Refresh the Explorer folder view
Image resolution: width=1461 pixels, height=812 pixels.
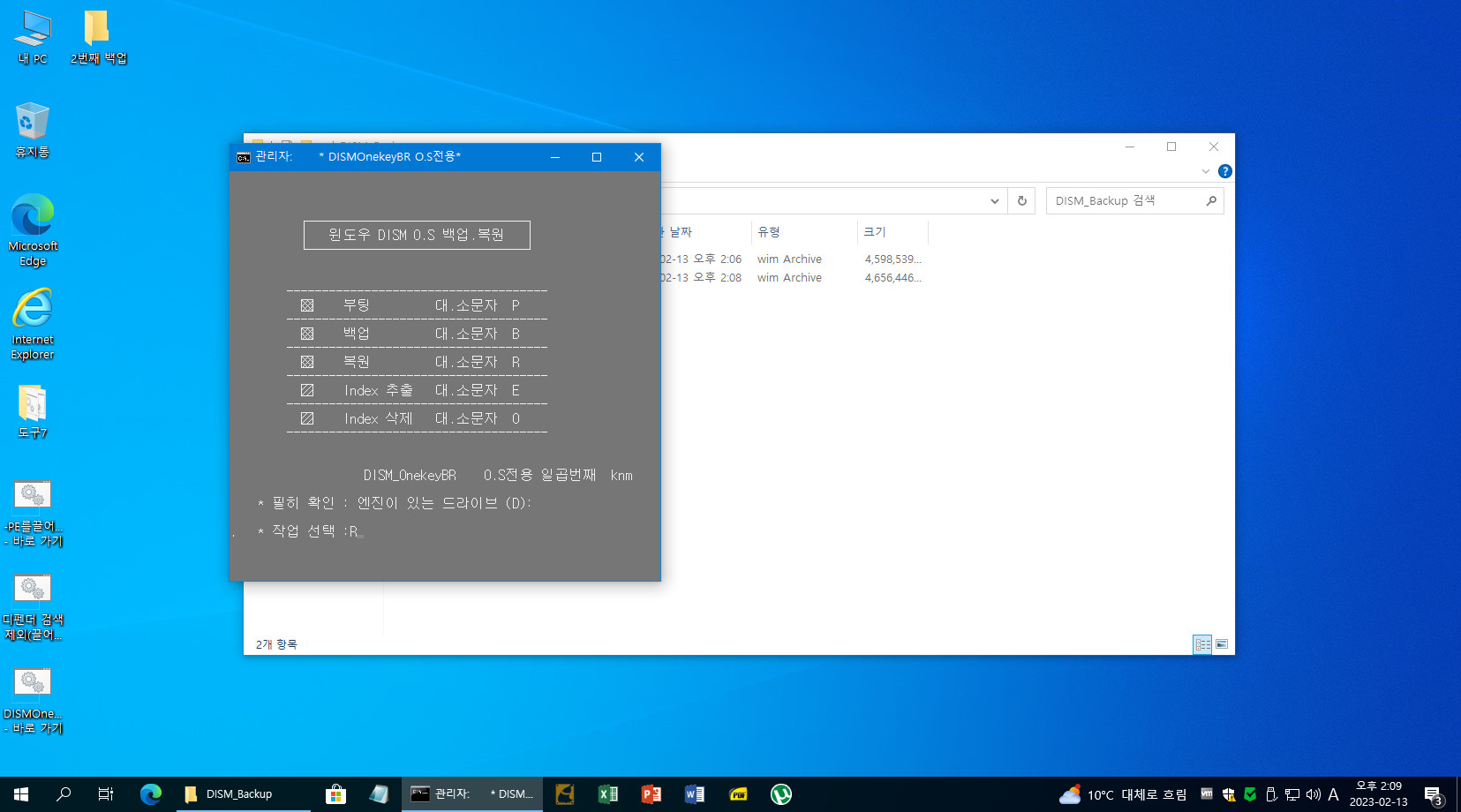point(1022,201)
